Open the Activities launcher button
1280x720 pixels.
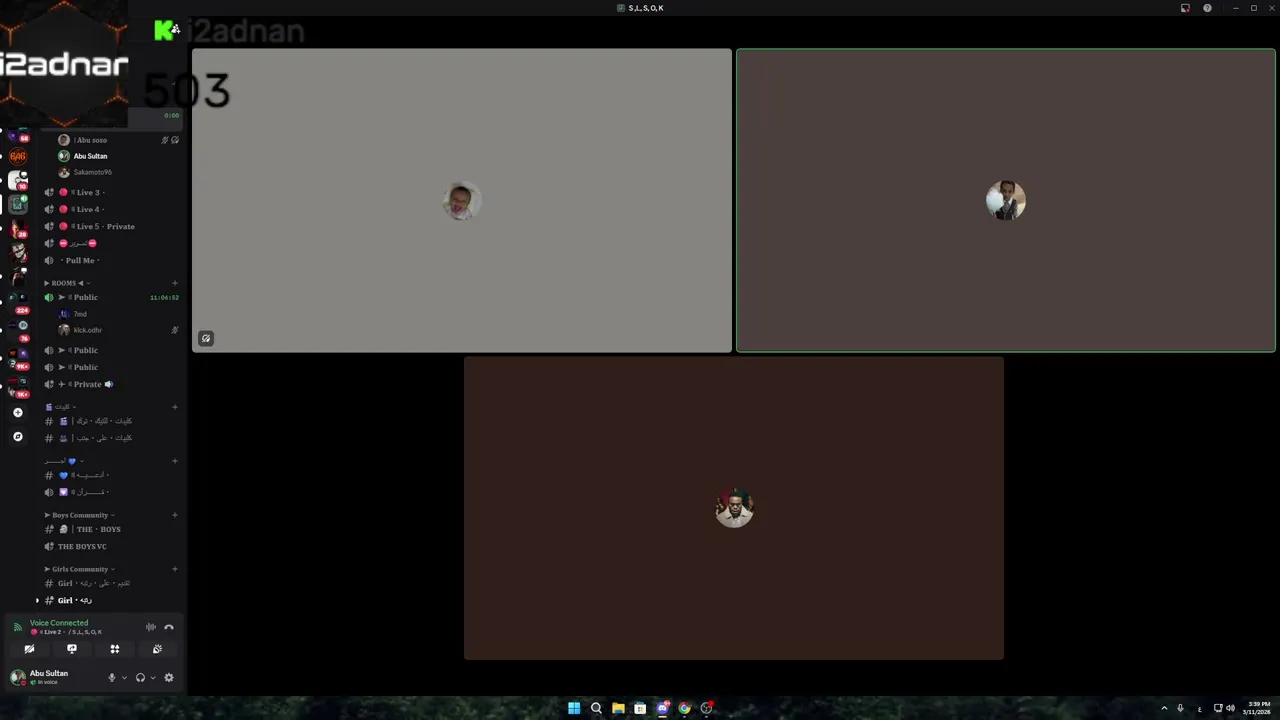[115, 649]
